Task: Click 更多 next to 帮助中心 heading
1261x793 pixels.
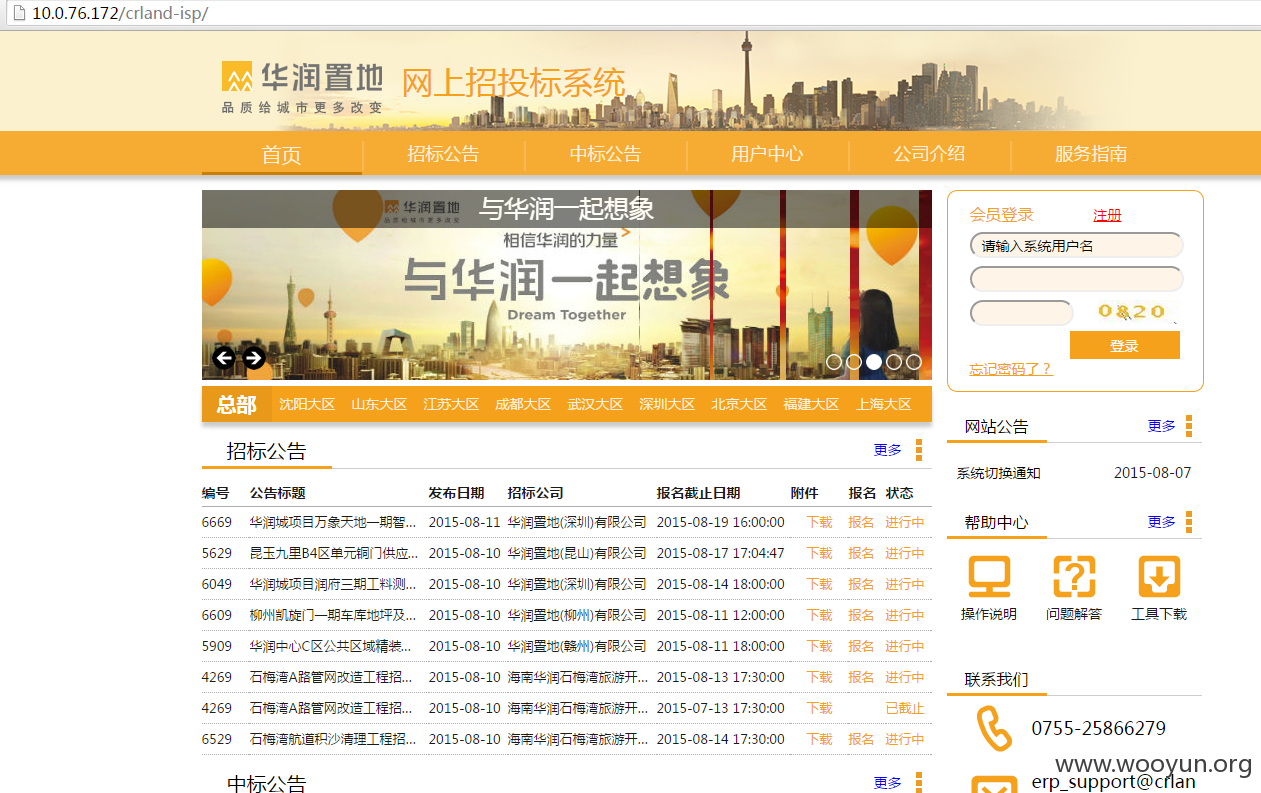Action: 1162,522
